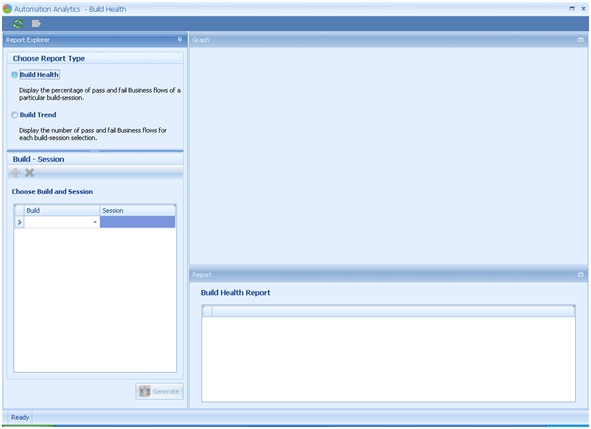Click the Build column header
The height and width of the screenshot is (429, 591).
[x=62, y=210]
